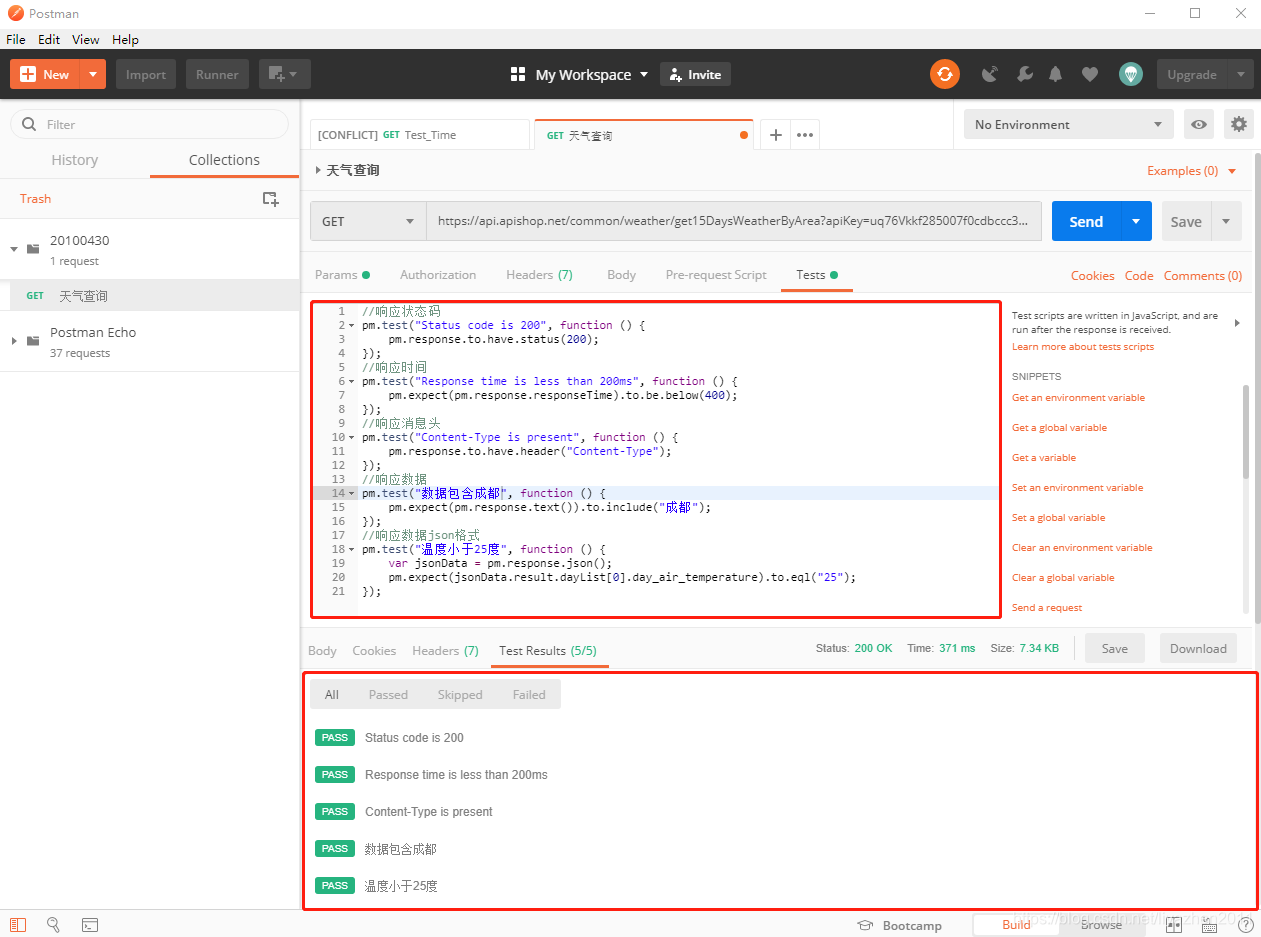Open the user avatar menu
The image size is (1261, 937).
click(1131, 74)
